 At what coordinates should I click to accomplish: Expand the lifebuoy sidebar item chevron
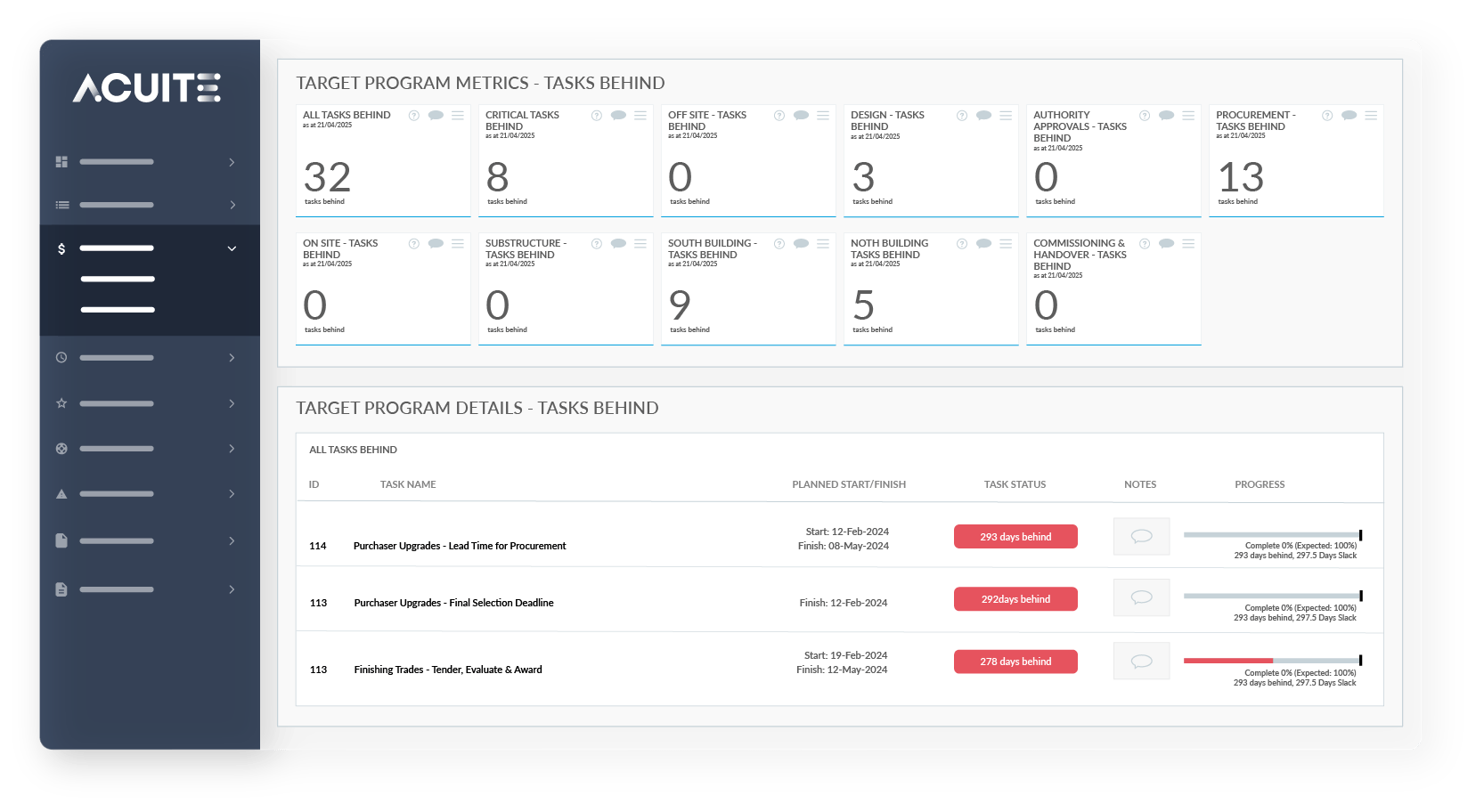[x=232, y=449]
